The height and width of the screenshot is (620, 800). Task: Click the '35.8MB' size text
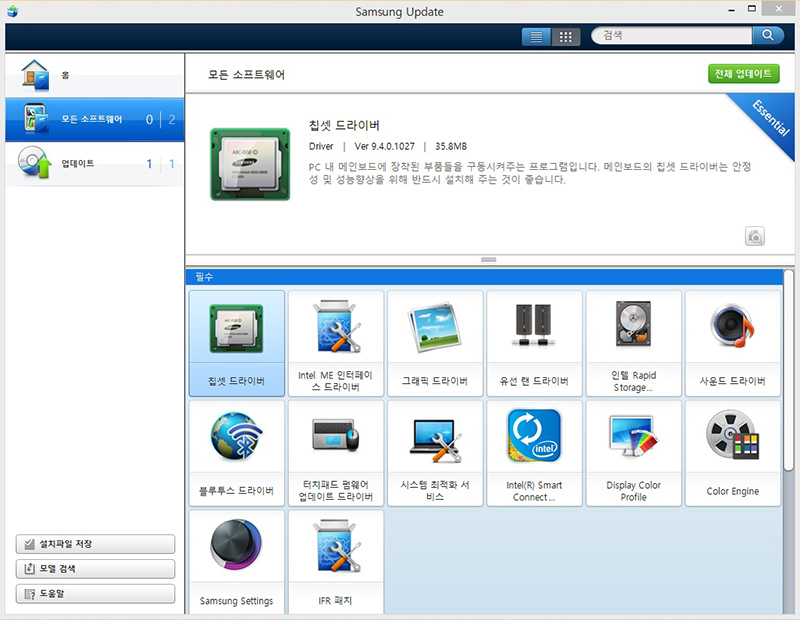click(451, 146)
